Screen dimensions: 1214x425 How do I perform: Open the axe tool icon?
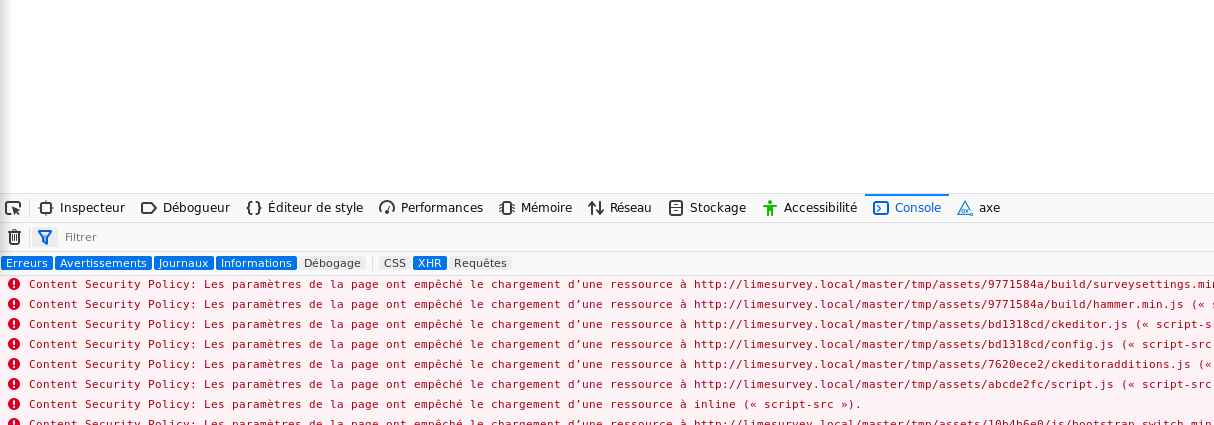coord(965,208)
